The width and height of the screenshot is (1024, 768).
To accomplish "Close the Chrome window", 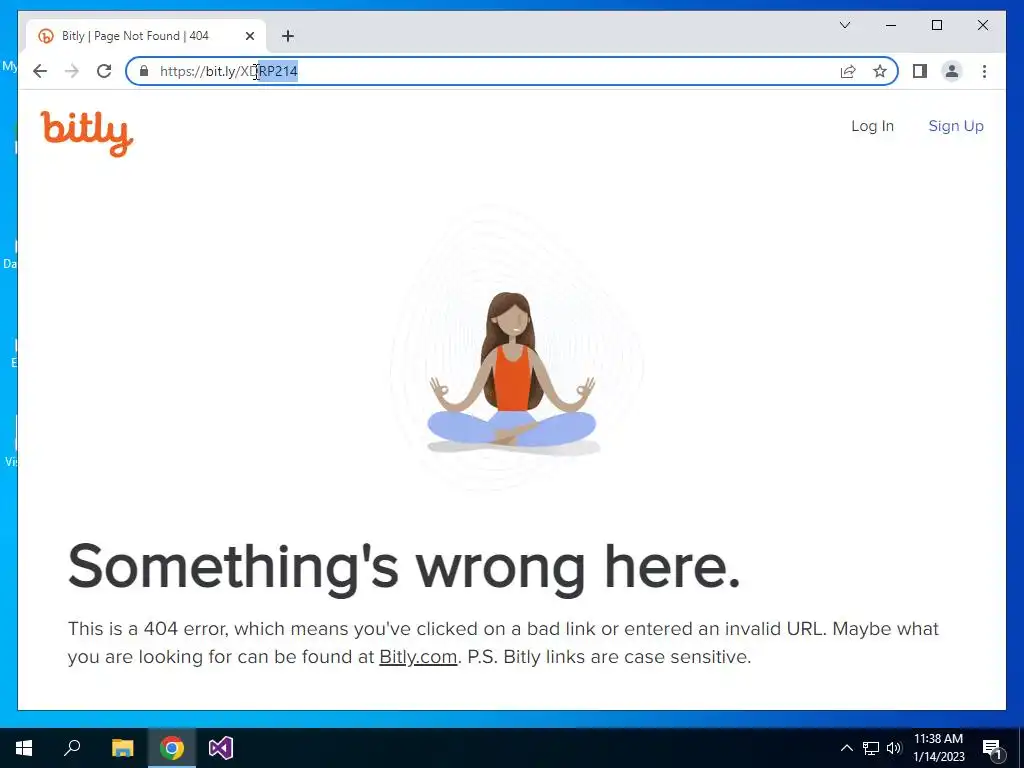I will pyautogui.click(x=982, y=25).
